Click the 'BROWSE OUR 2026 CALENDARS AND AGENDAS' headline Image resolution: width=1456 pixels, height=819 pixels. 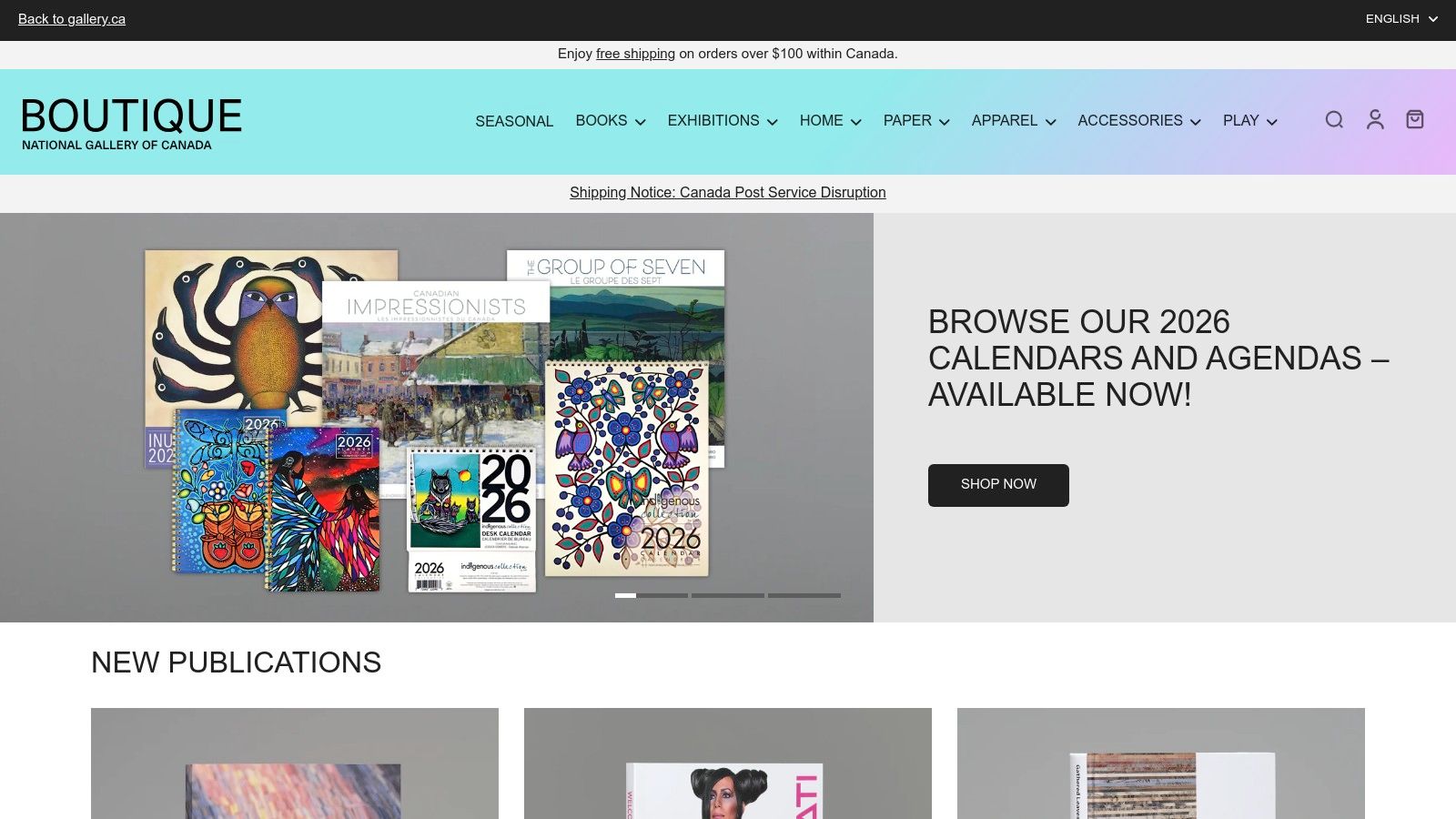click(1158, 359)
